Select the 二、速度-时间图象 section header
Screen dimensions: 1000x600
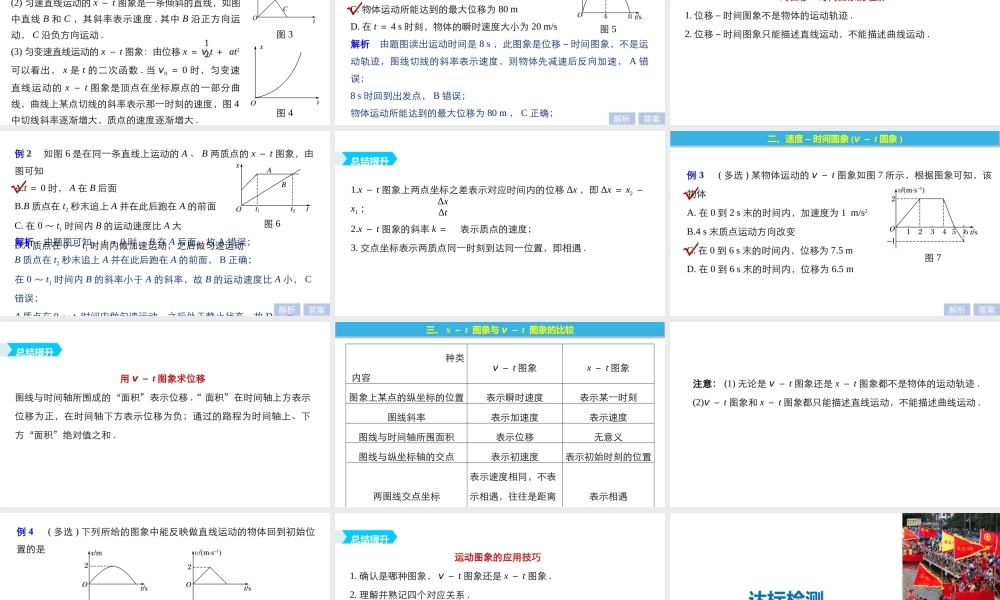(835, 139)
